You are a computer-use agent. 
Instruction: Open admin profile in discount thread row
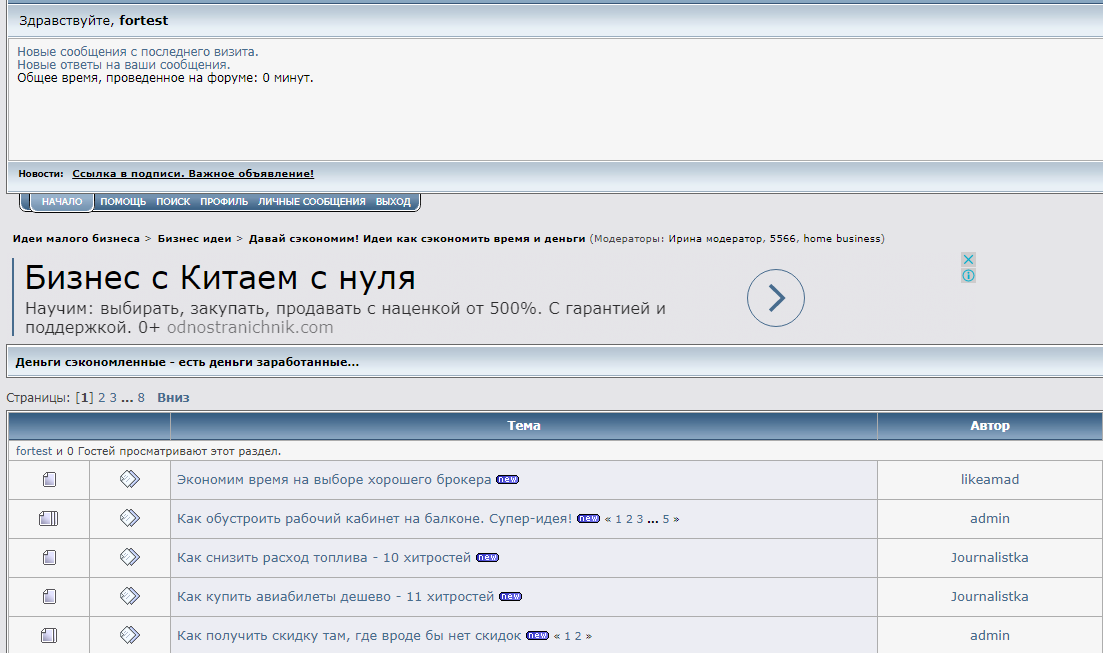990,635
